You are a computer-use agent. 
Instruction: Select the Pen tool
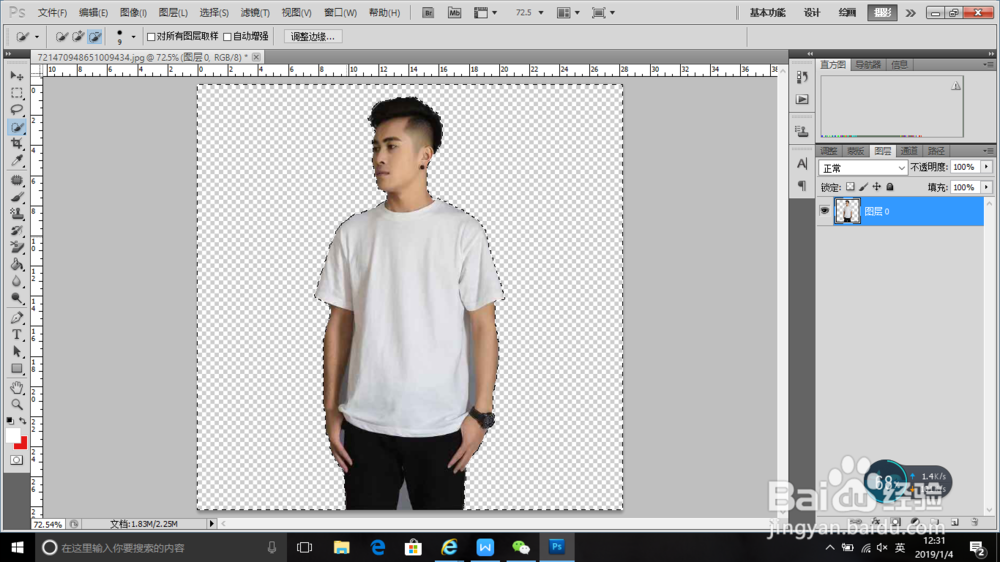(x=17, y=318)
